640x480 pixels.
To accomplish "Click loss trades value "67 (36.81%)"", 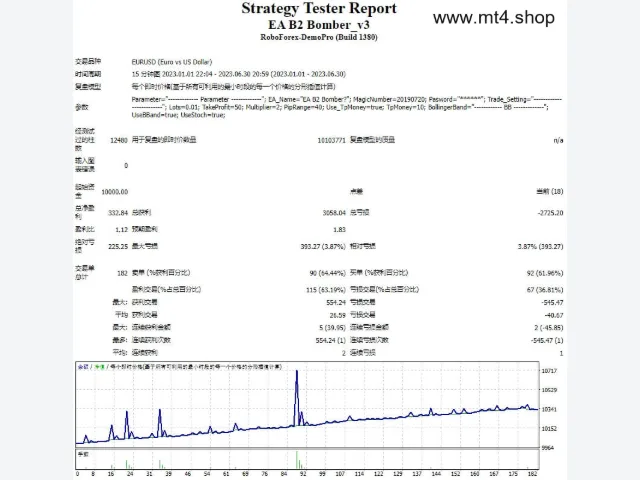I will (545, 290).
